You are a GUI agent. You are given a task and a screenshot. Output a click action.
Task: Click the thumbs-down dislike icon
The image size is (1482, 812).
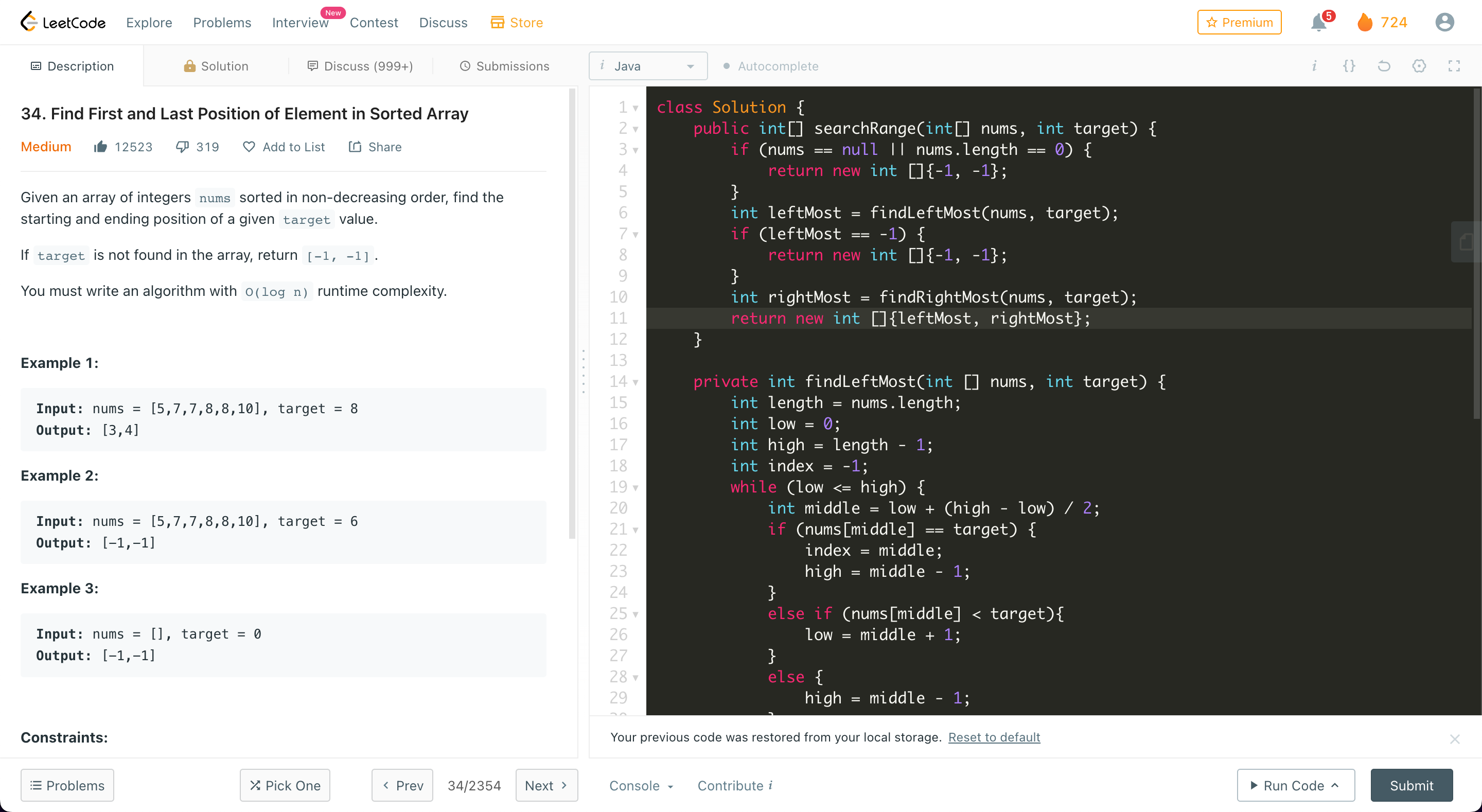[x=182, y=147]
